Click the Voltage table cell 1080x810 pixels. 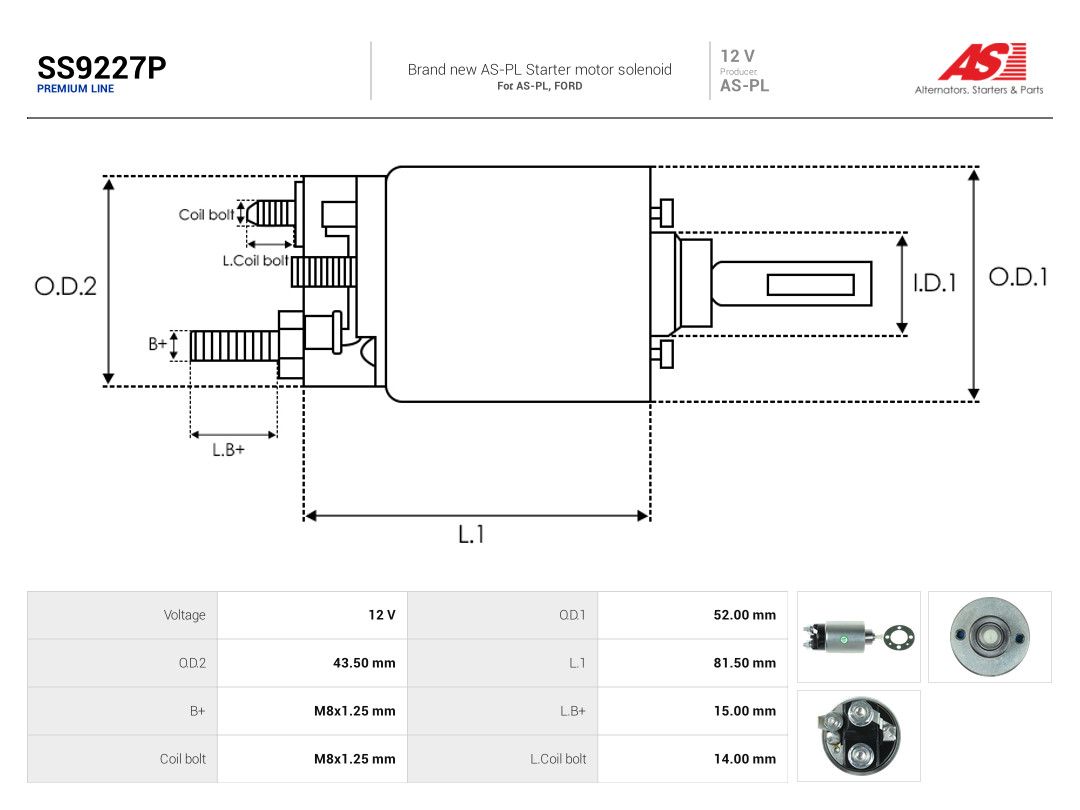click(x=123, y=615)
